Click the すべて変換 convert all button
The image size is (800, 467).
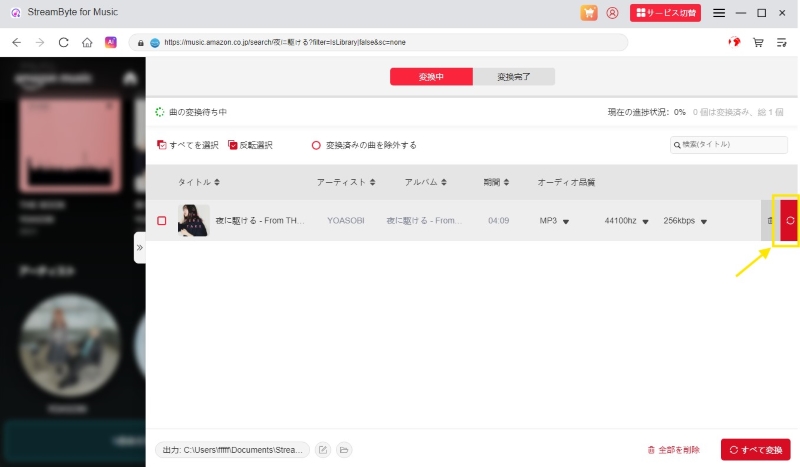click(756, 450)
